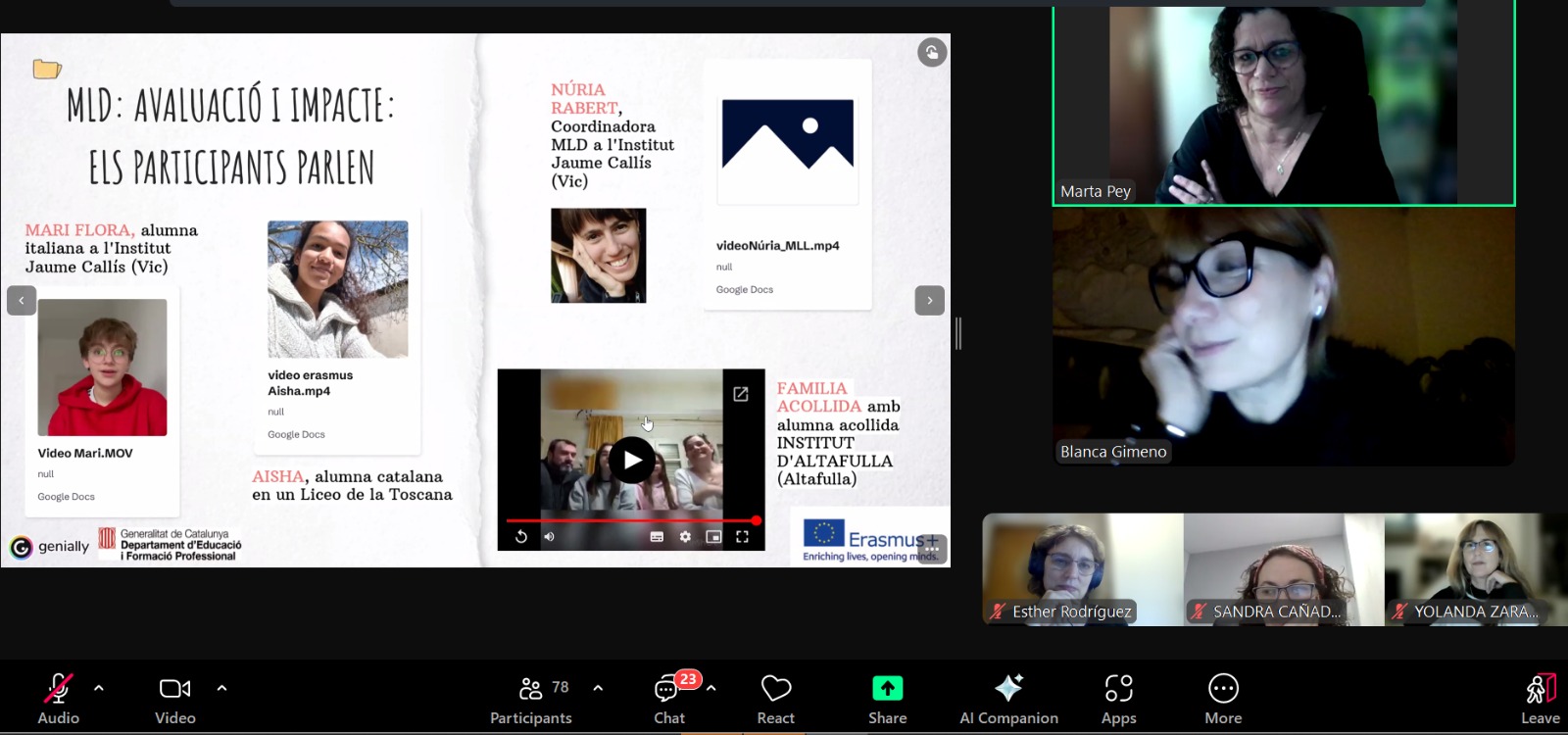Open video options chevron next to Video
Screen dimensions: 1568x735
(x=221, y=688)
